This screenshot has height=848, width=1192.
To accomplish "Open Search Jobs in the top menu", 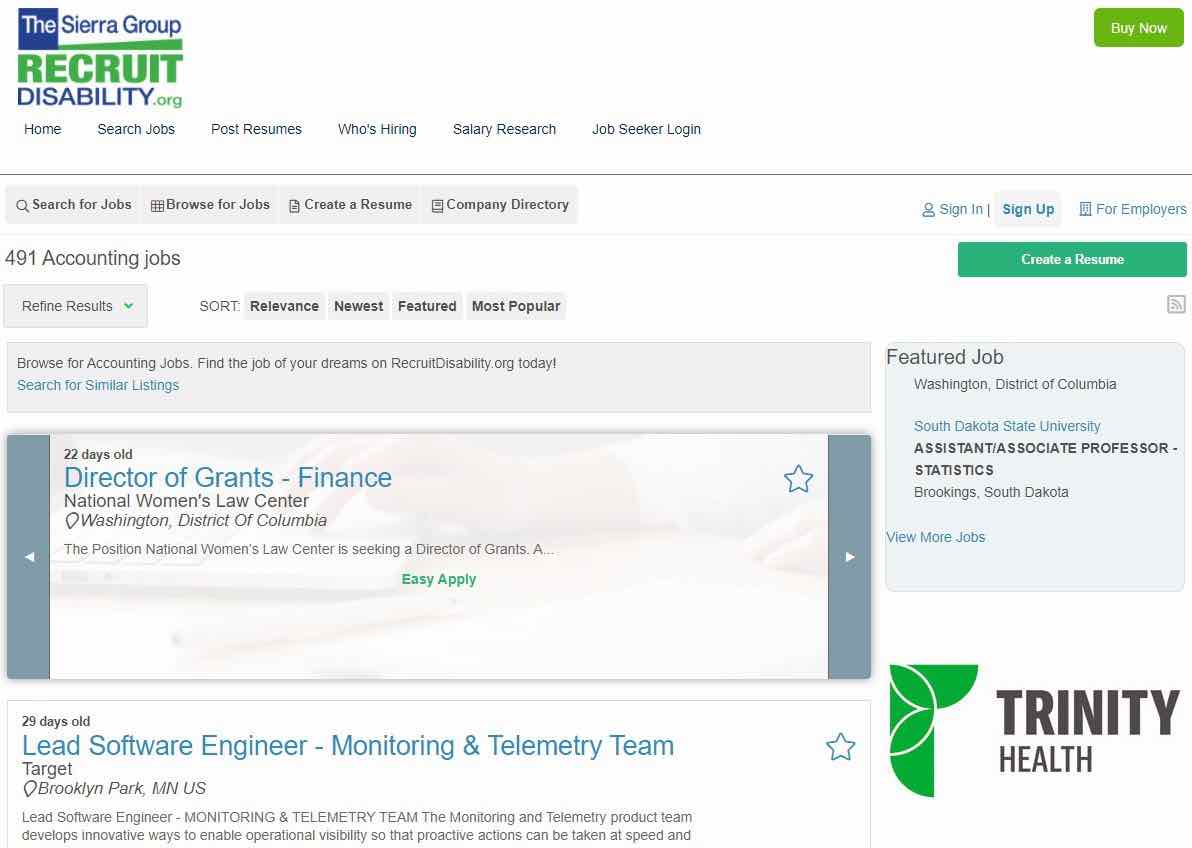I will (136, 129).
